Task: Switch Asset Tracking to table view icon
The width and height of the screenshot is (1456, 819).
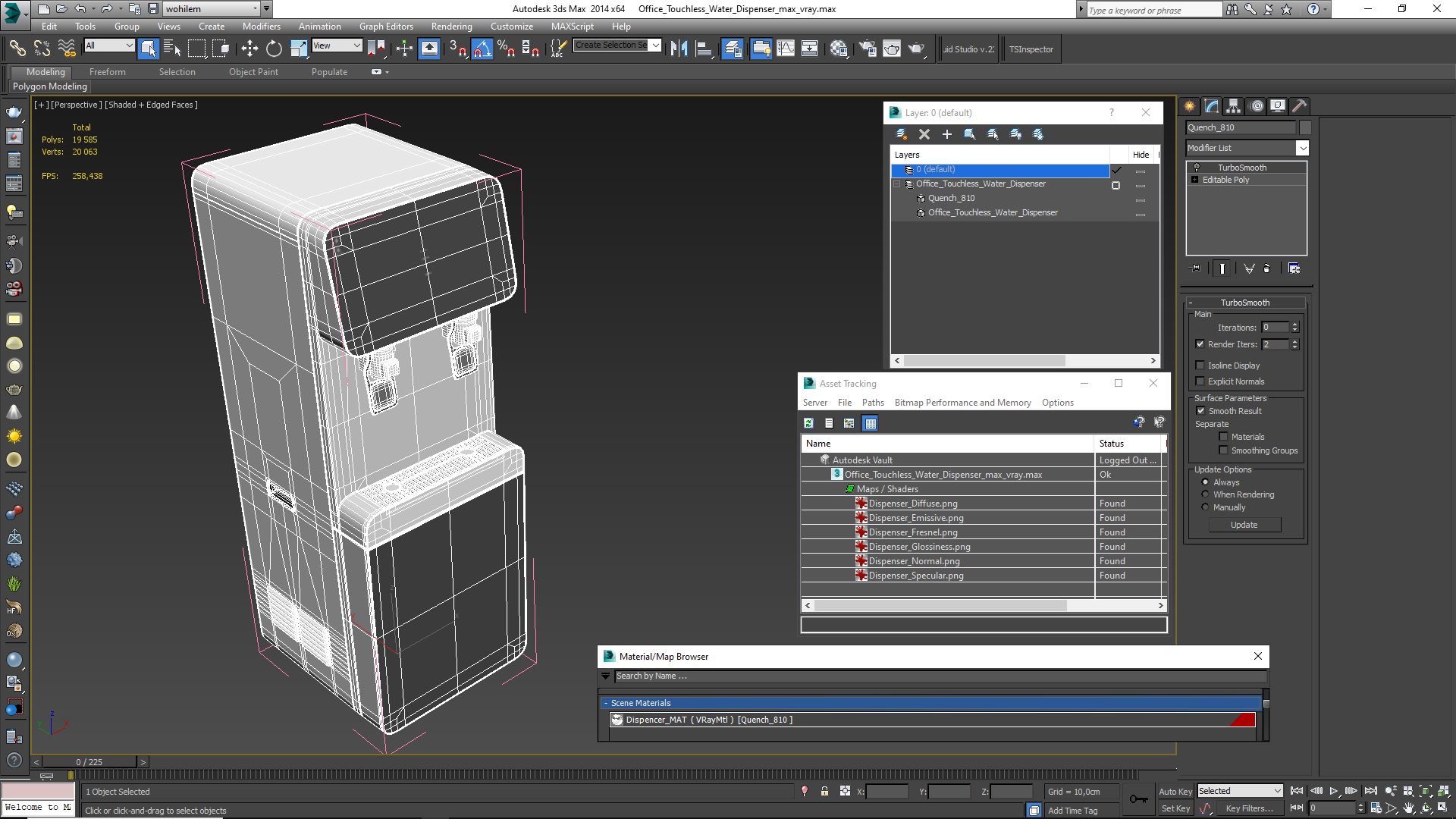Action: click(x=870, y=423)
